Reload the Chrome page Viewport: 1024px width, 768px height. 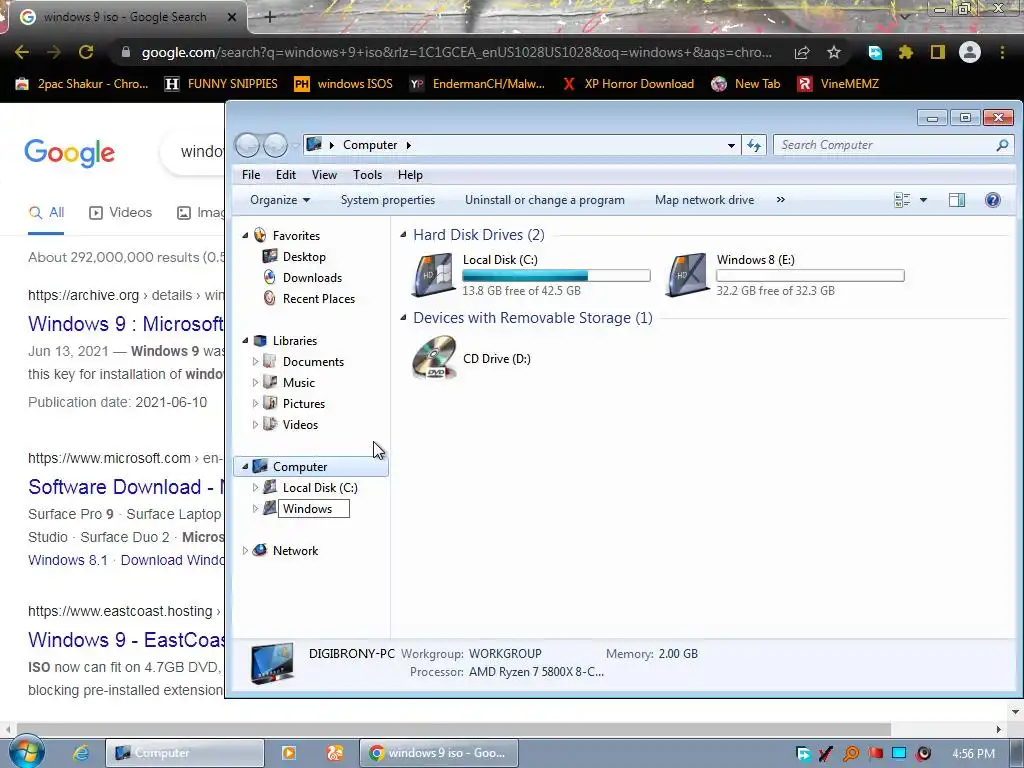tap(86, 52)
